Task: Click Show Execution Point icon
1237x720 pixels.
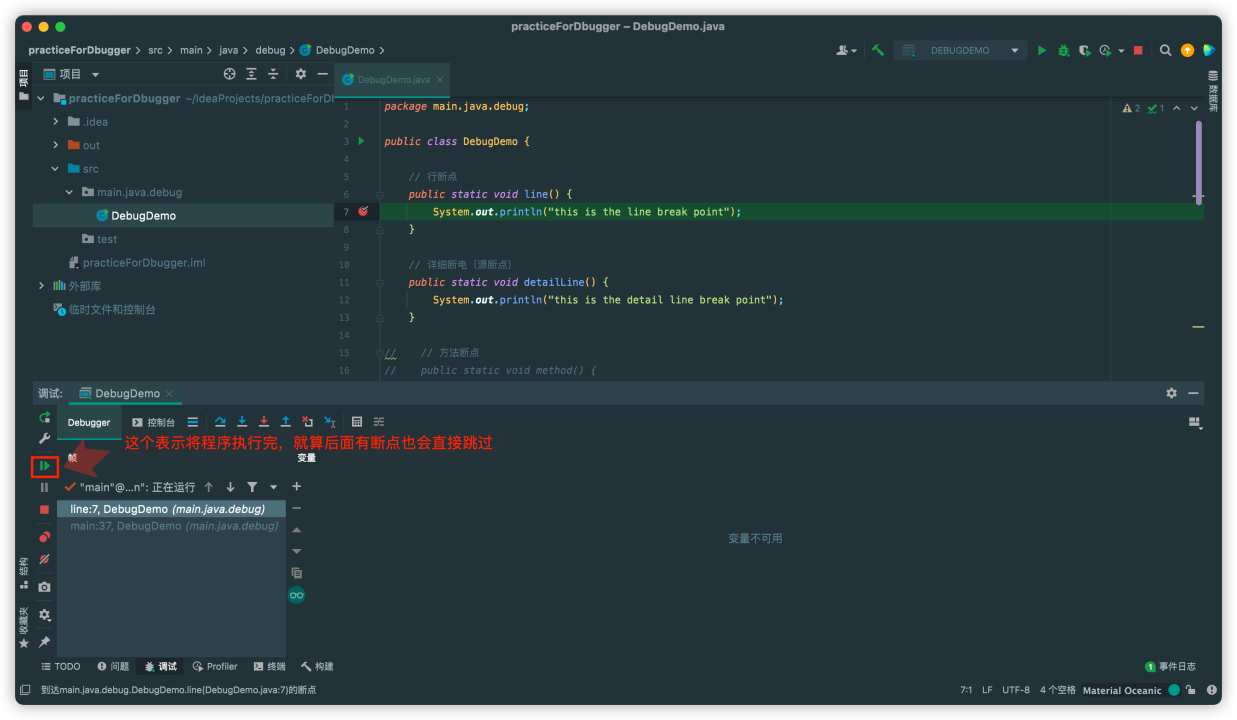Action: click(x=193, y=422)
